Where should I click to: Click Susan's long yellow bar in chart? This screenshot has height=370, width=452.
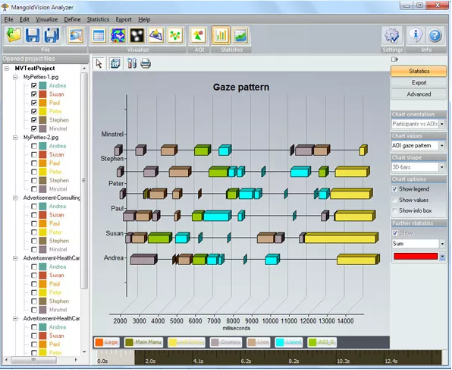(x=341, y=238)
